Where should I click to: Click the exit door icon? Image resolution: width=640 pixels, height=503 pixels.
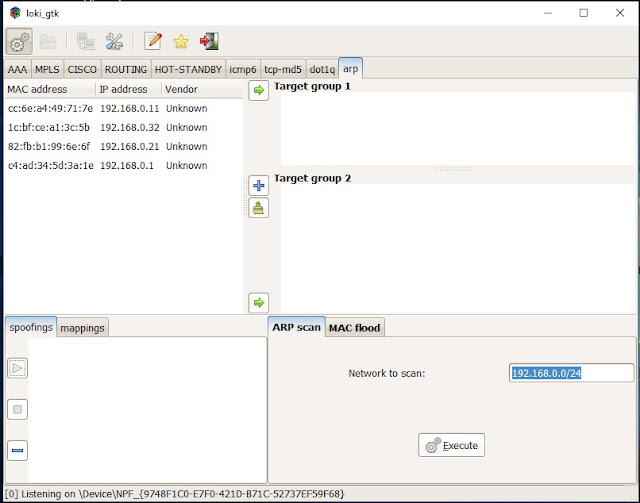click(x=209, y=41)
